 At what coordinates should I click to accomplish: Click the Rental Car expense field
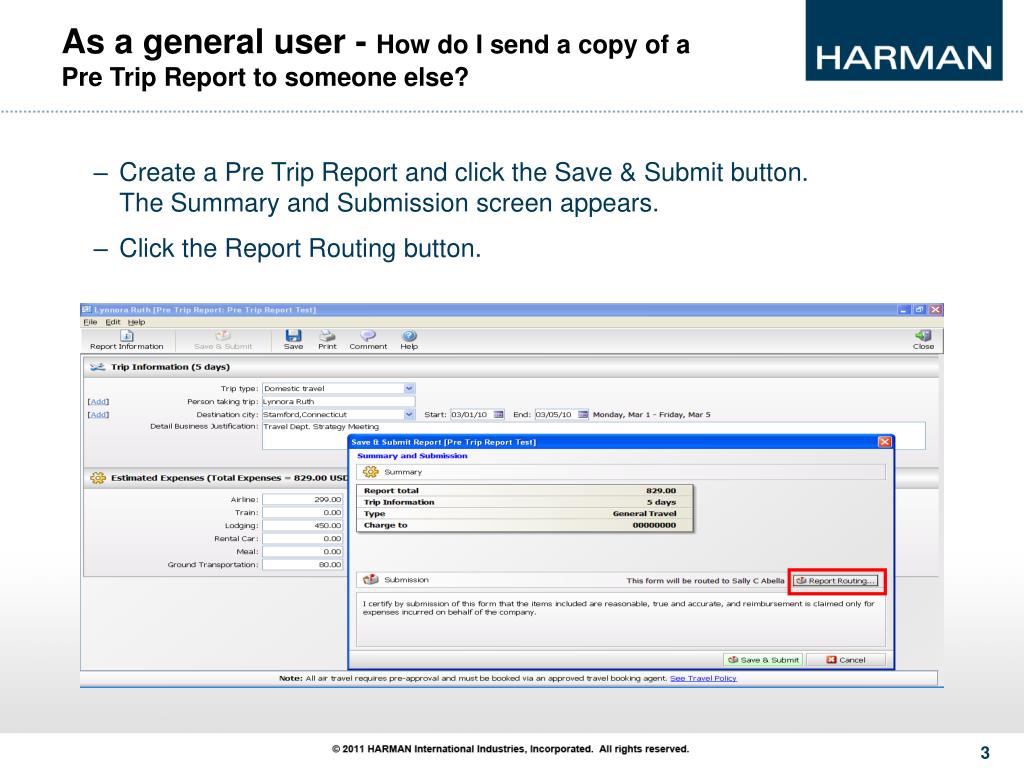coord(302,539)
